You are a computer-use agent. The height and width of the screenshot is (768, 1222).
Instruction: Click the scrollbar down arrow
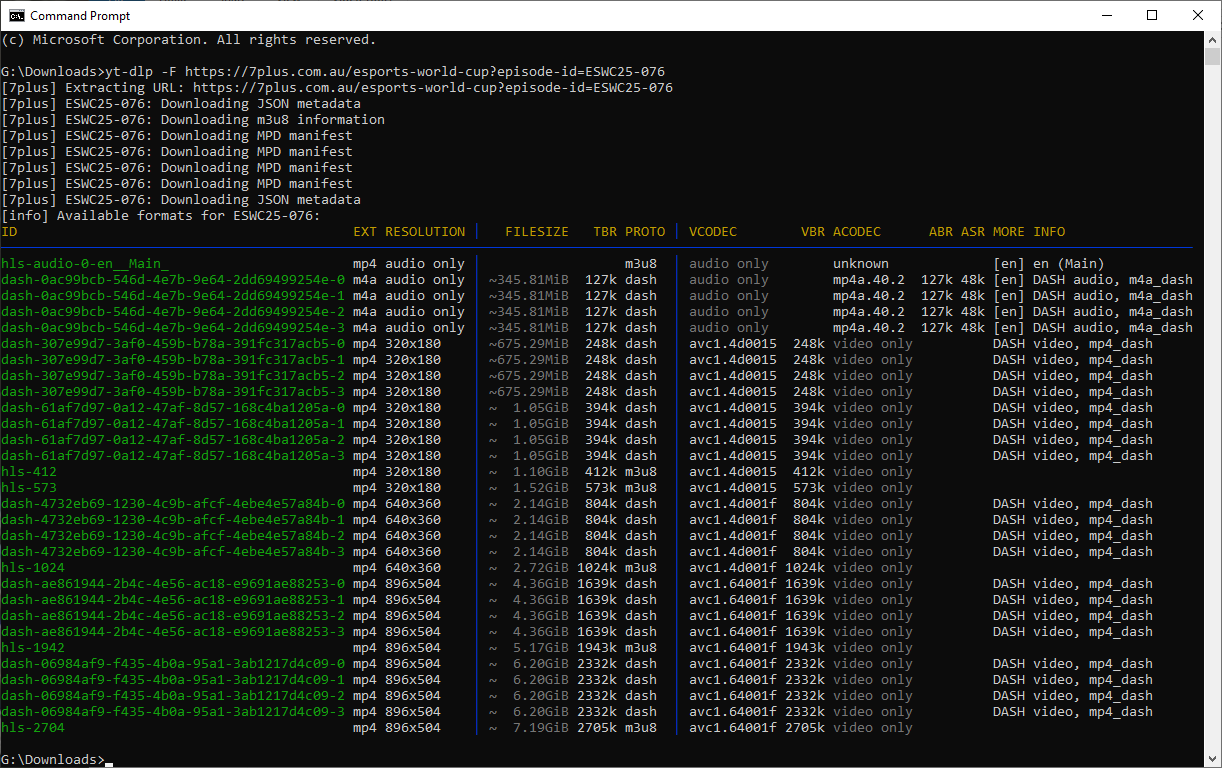(1212, 759)
